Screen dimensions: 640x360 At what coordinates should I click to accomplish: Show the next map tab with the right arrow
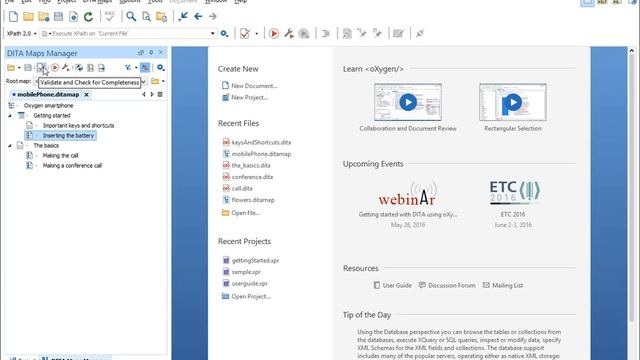coord(152,94)
